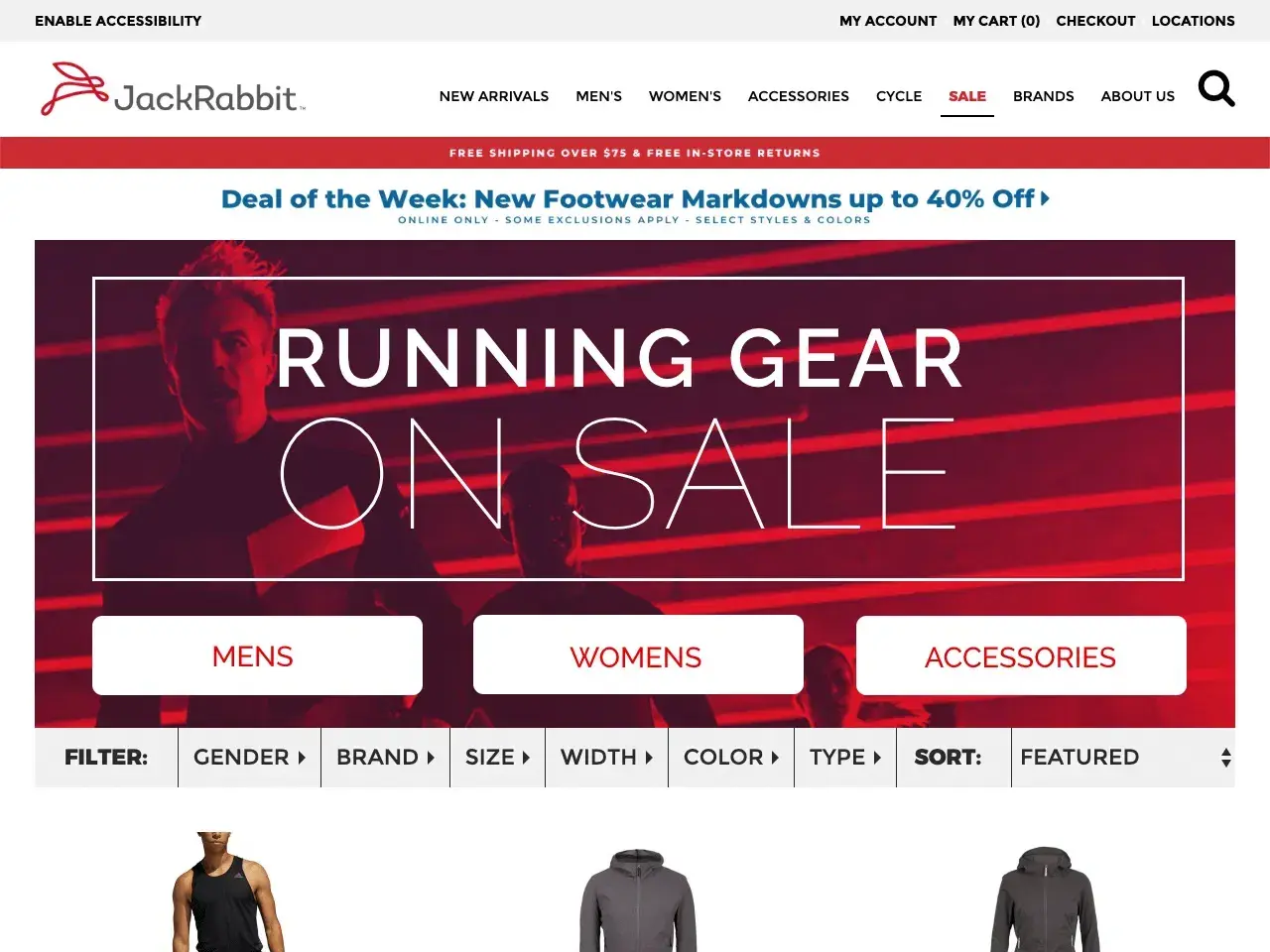Click the Deal of the Week arrow
Screen dimensions: 1270x952
1045,198
